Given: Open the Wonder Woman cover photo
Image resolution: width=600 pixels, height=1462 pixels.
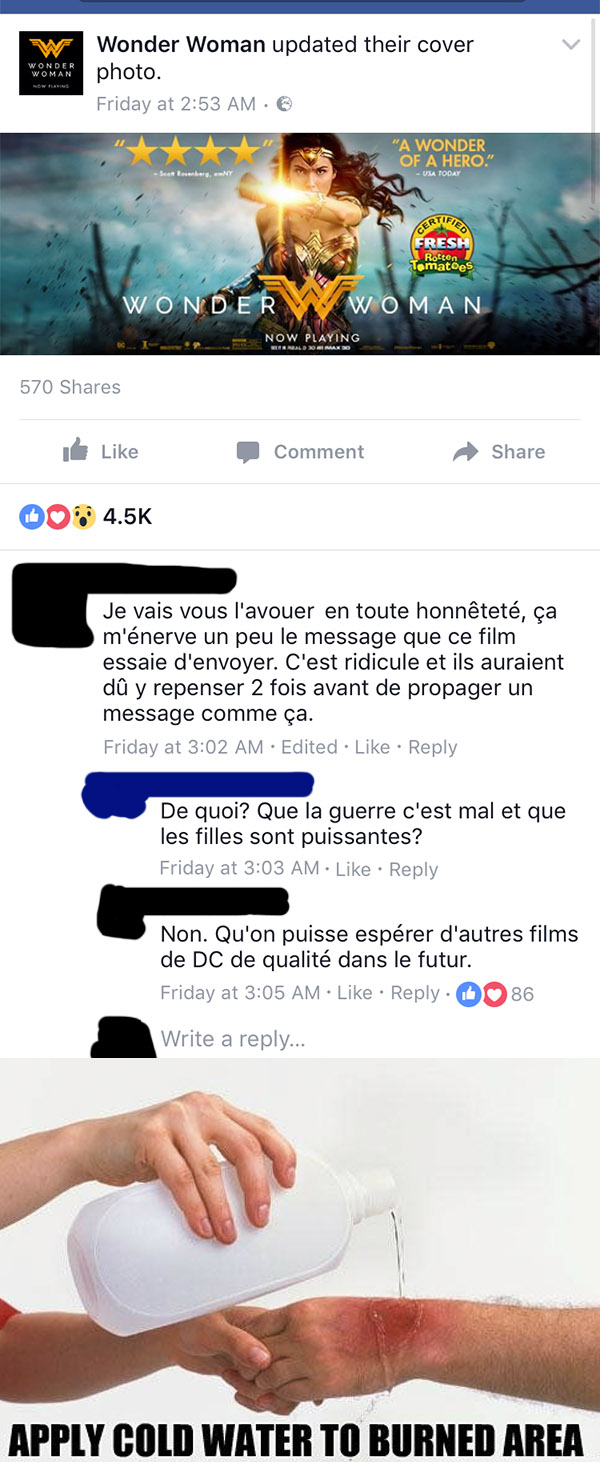Looking at the screenshot, I should [300, 244].
